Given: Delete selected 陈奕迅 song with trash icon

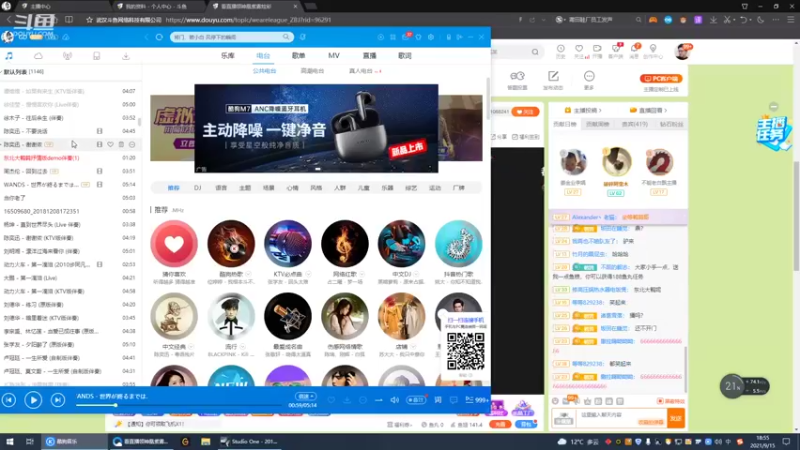Looking at the screenshot, I should coord(121,144).
